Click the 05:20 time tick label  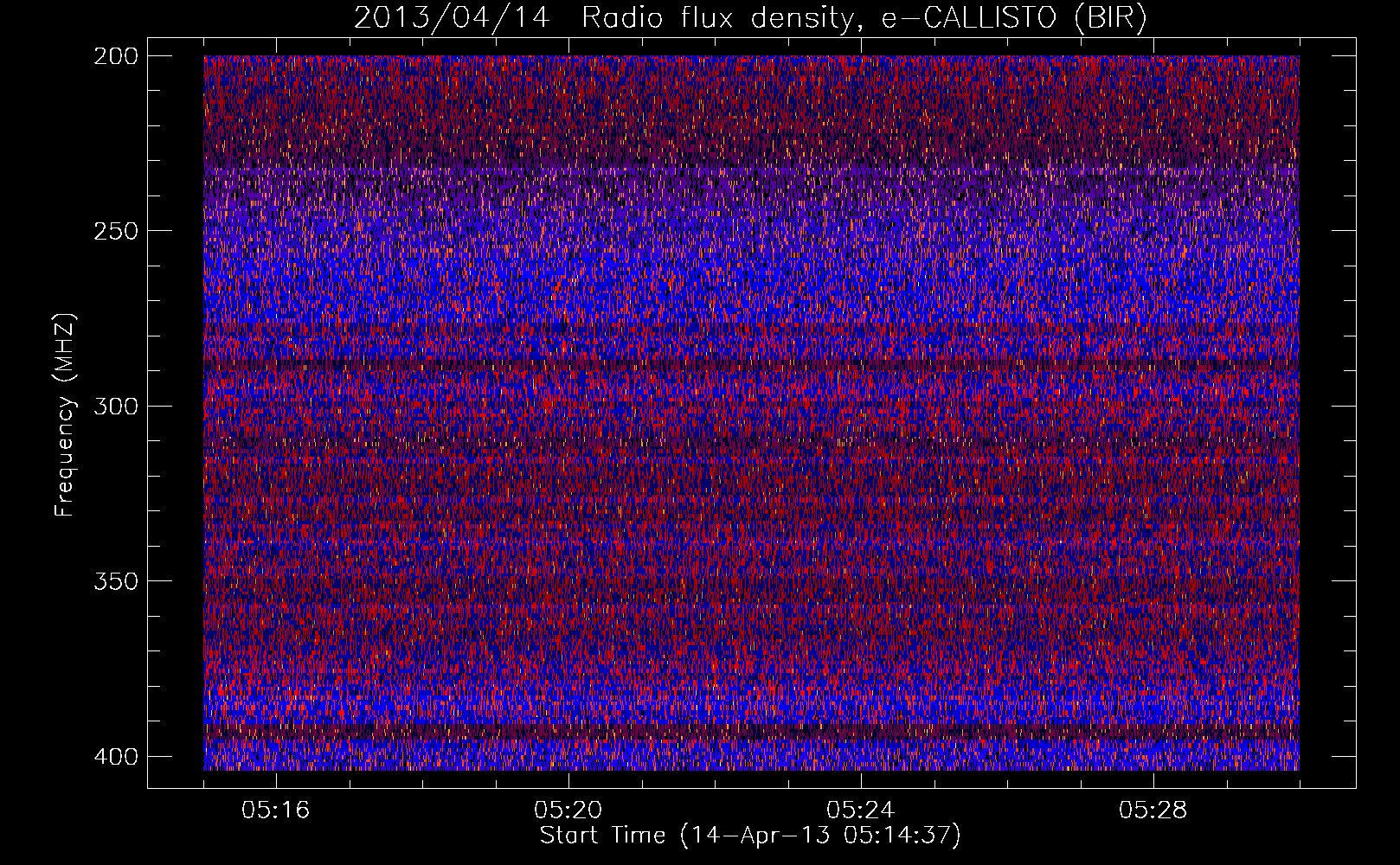click(x=568, y=810)
